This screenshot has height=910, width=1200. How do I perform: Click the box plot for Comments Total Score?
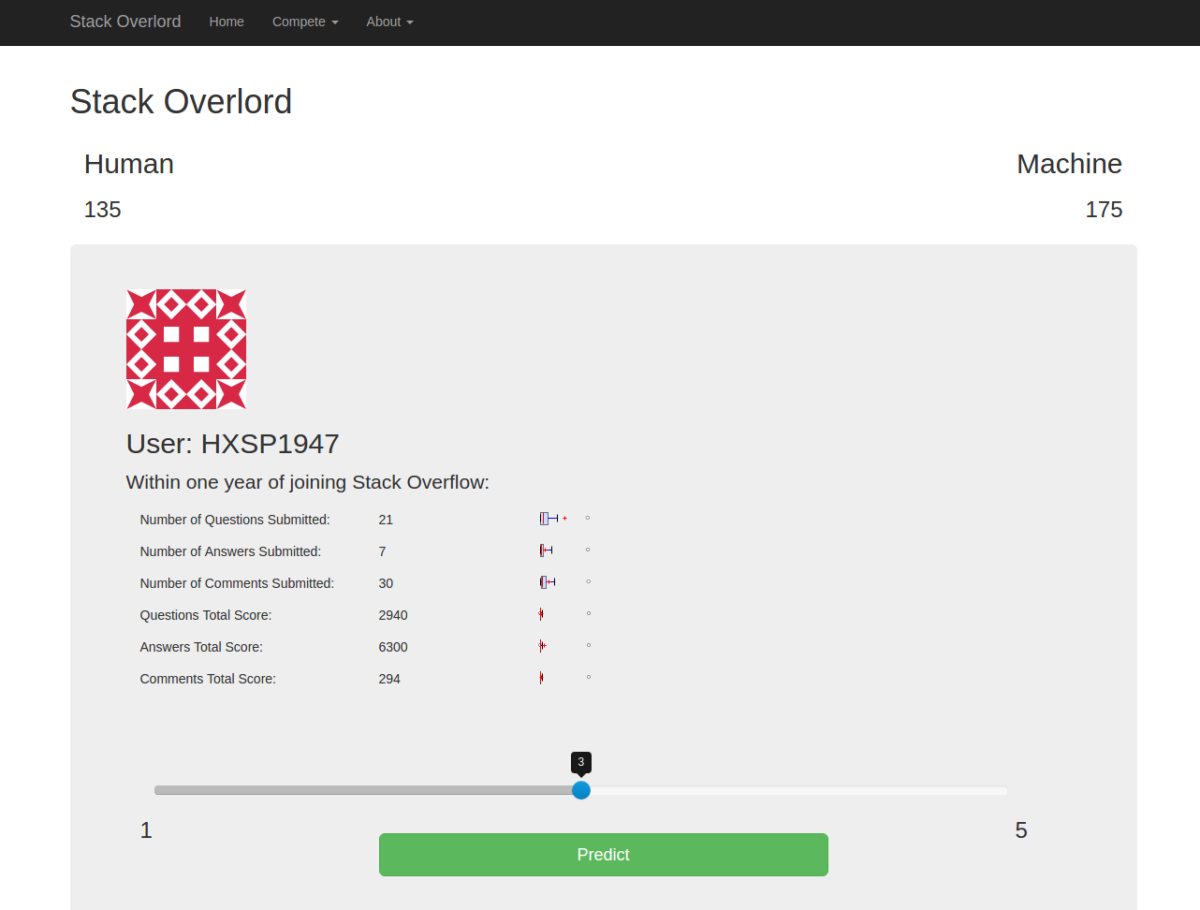[x=565, y=678]
